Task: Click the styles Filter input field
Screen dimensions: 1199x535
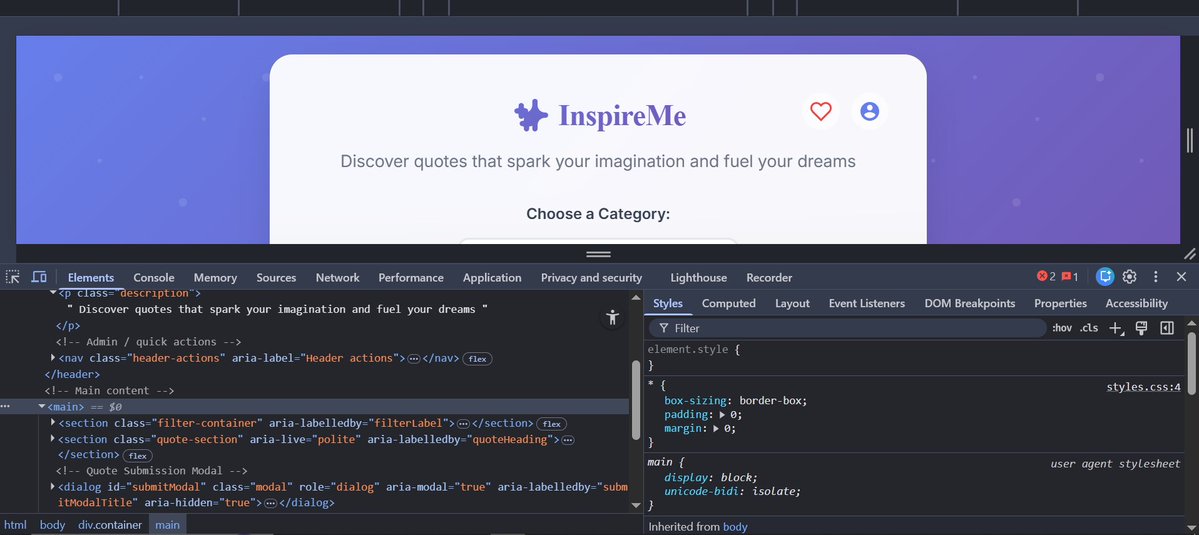Action: tap(847, 328)
